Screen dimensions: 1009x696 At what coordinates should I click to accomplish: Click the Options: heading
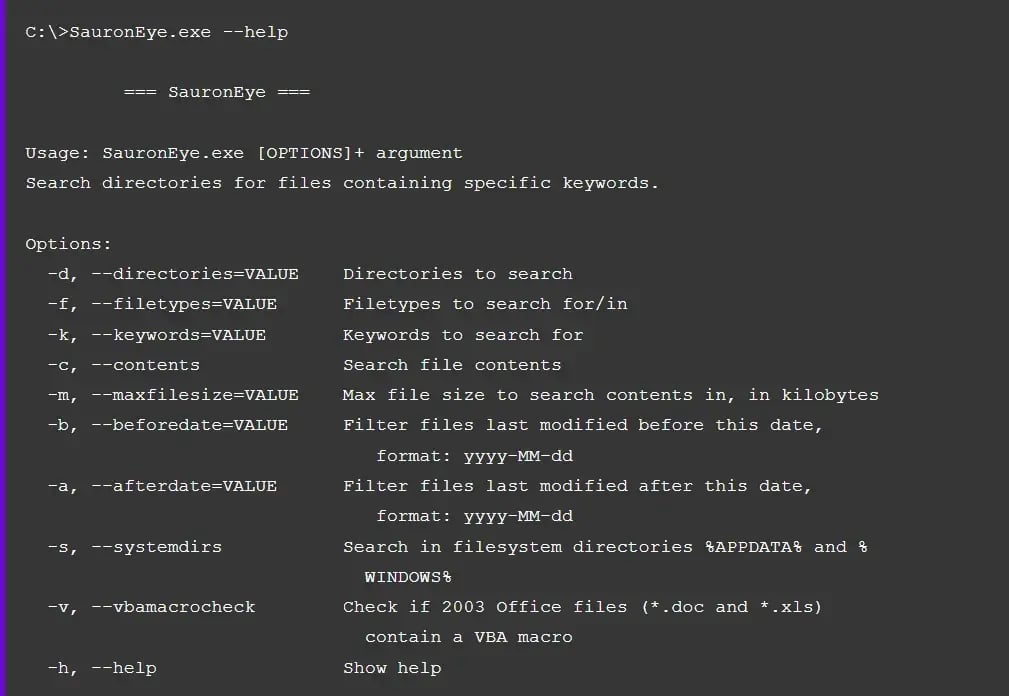click(x=68, y=244)
